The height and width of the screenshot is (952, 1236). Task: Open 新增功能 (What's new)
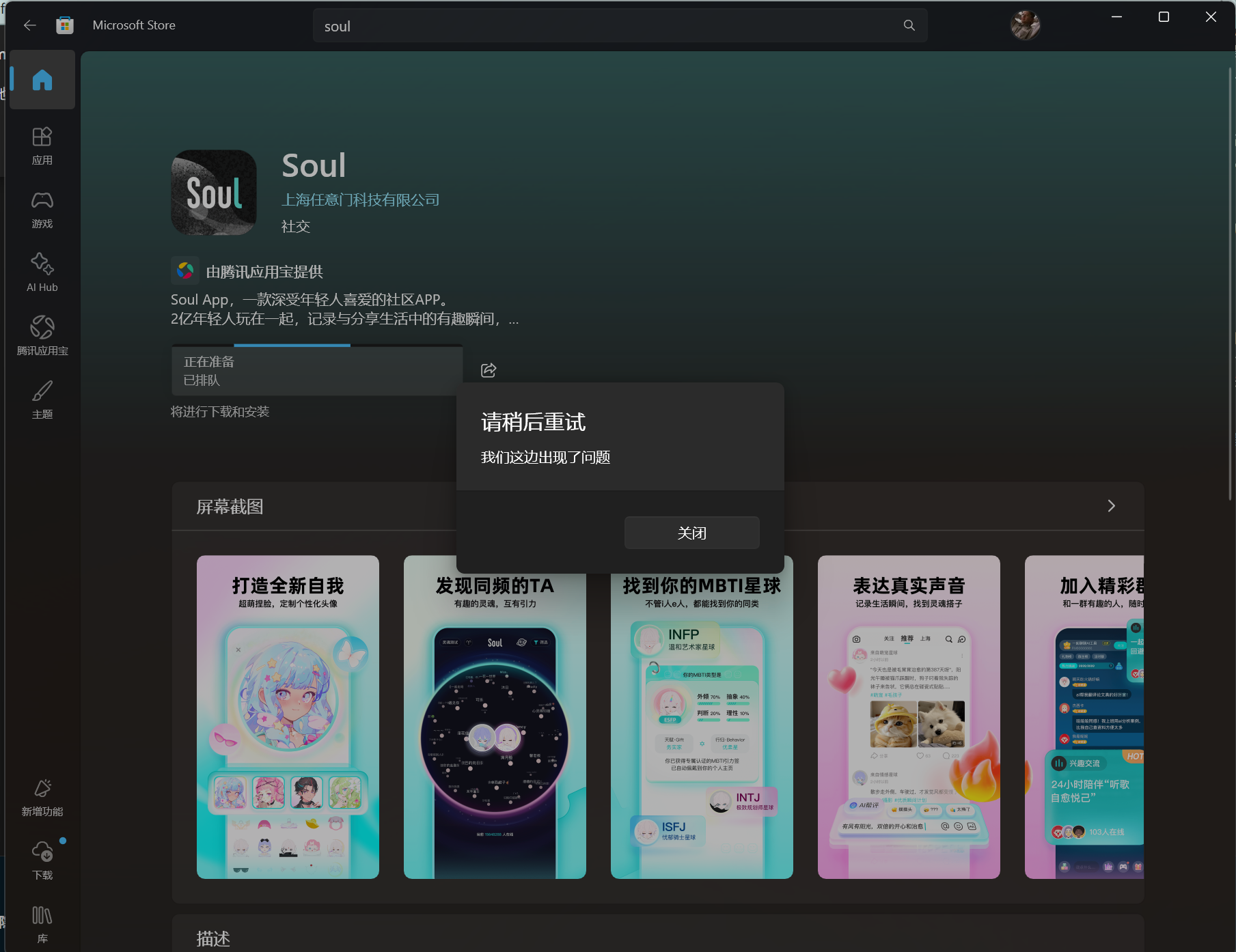pyautogui.click(x=42, y=798)
